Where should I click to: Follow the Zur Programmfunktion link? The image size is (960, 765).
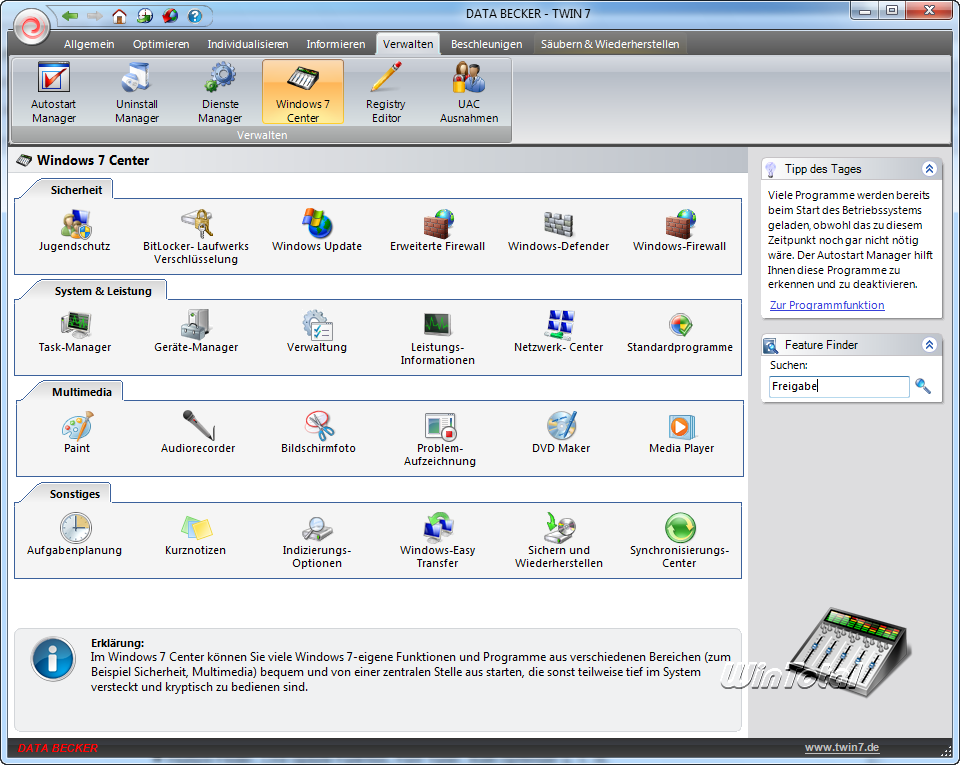click(x=827, y=305)
